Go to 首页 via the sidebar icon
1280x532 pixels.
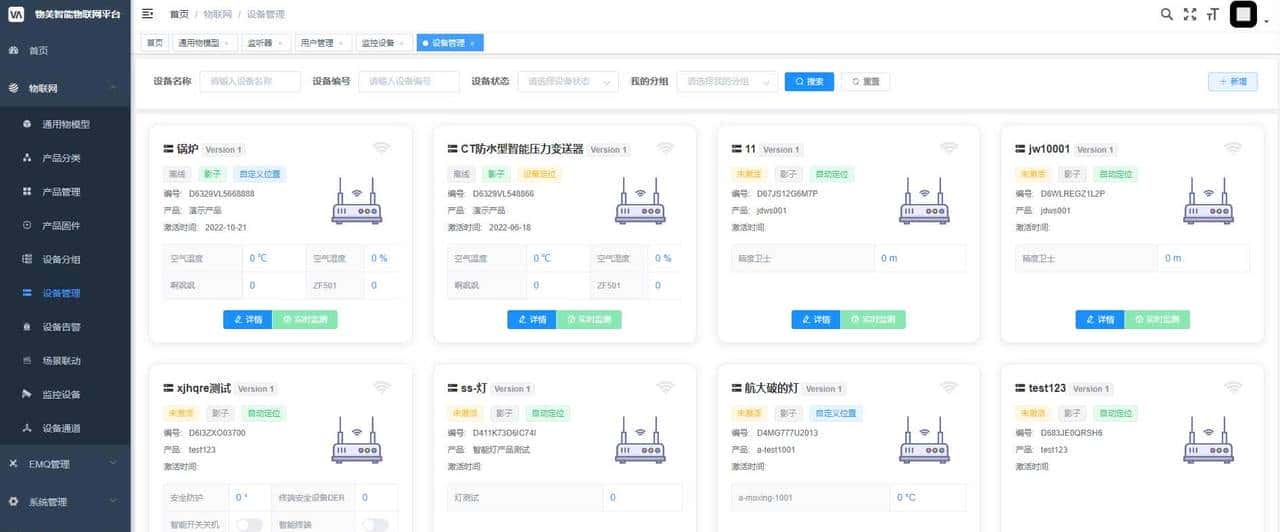click(x=14, y=50)
